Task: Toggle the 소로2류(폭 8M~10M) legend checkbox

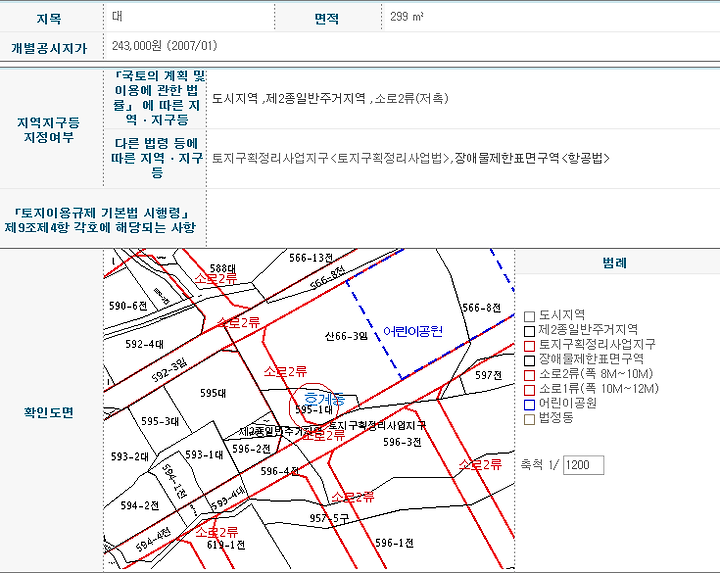Action: click(529, 375)
